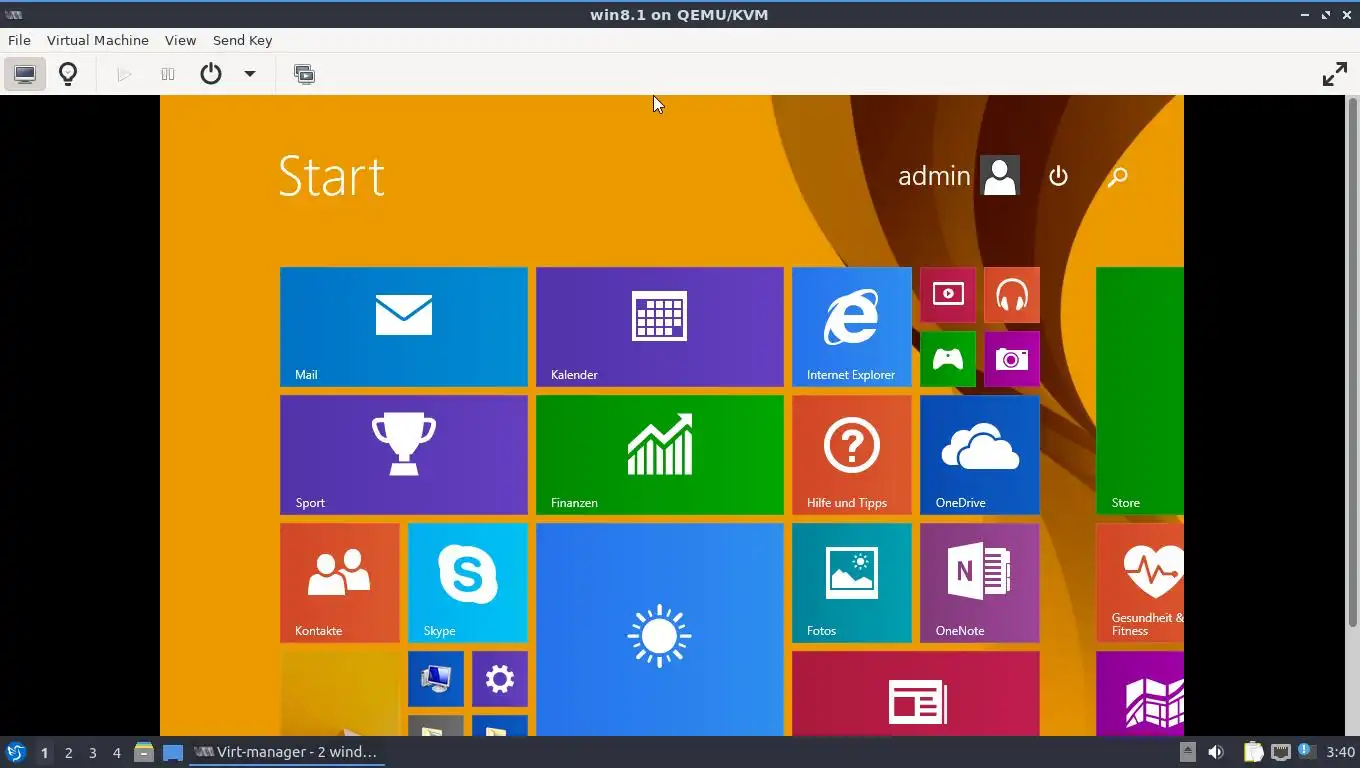
Task: Click the tray expand arrow icon
Action: 1187,752
